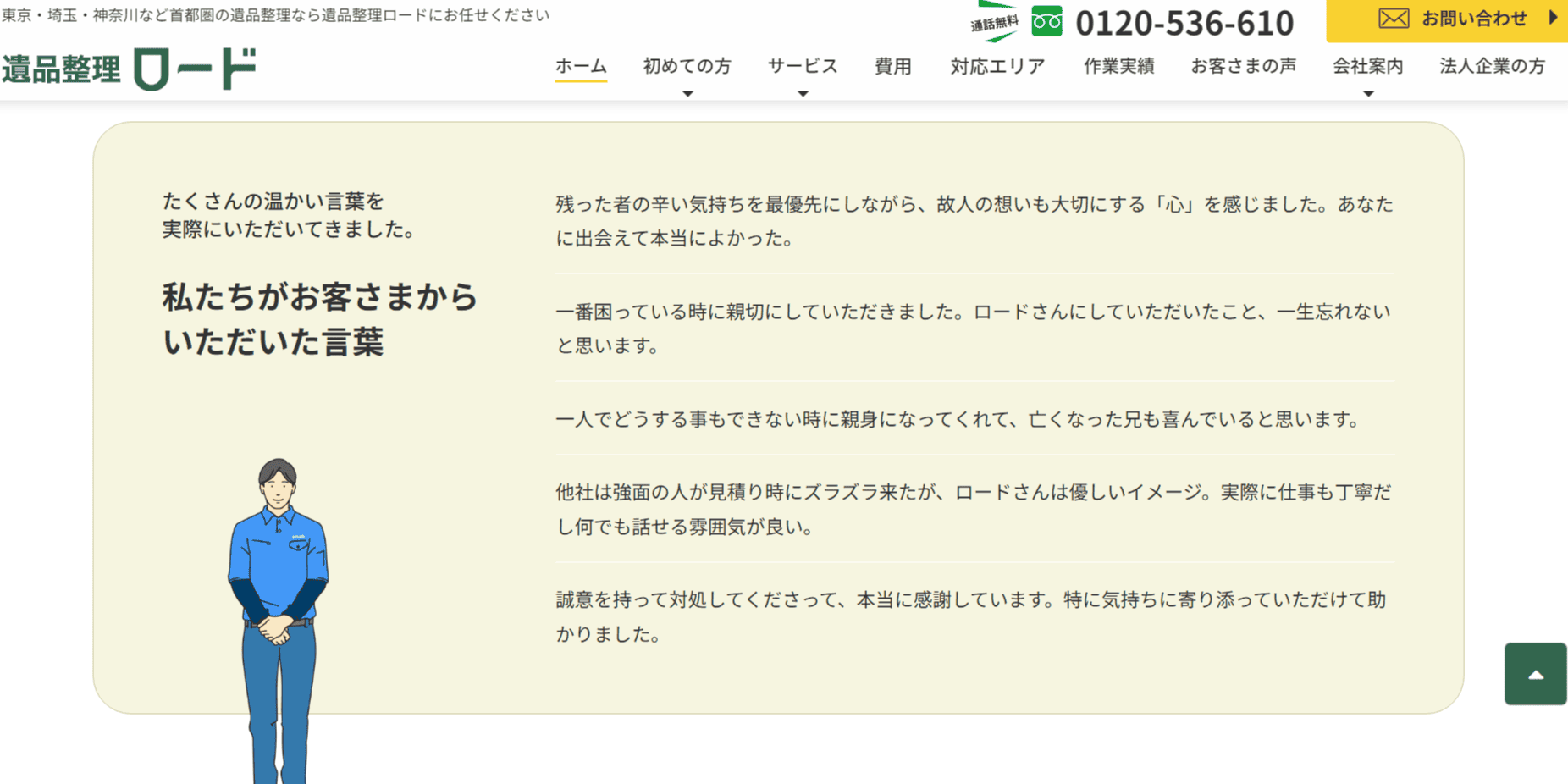Click the green back-to-top arrow button

coord(1534,674)
